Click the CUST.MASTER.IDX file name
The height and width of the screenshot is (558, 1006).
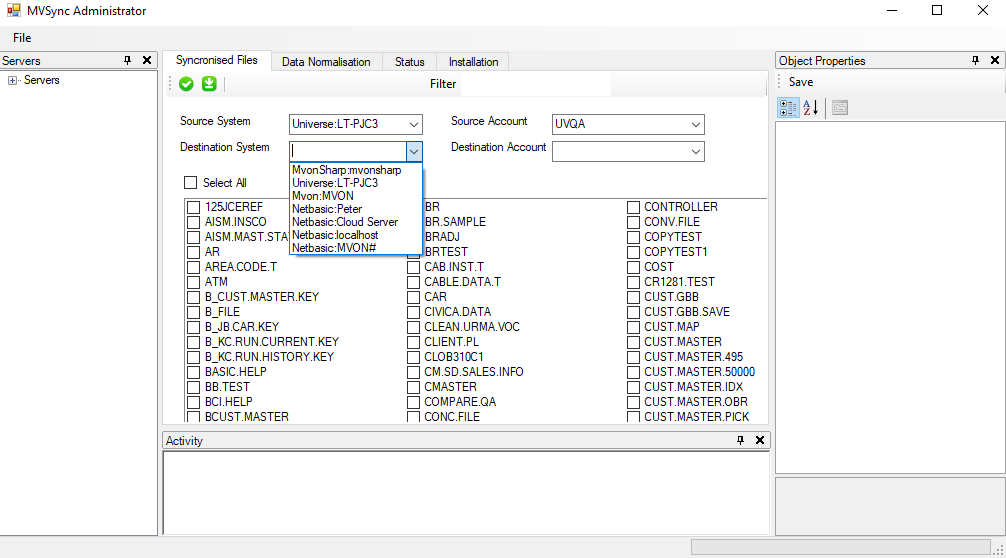point(694,387)
